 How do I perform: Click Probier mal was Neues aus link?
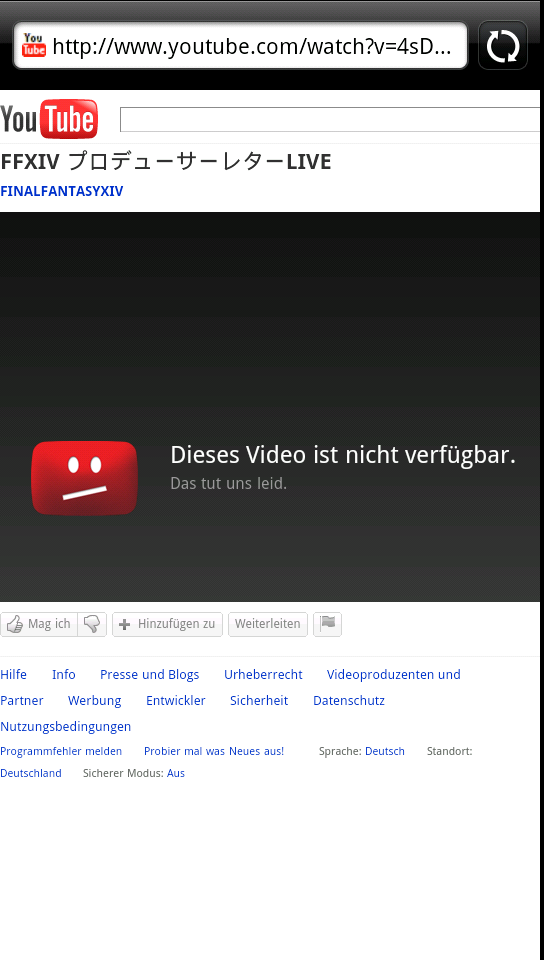point(214,751)
